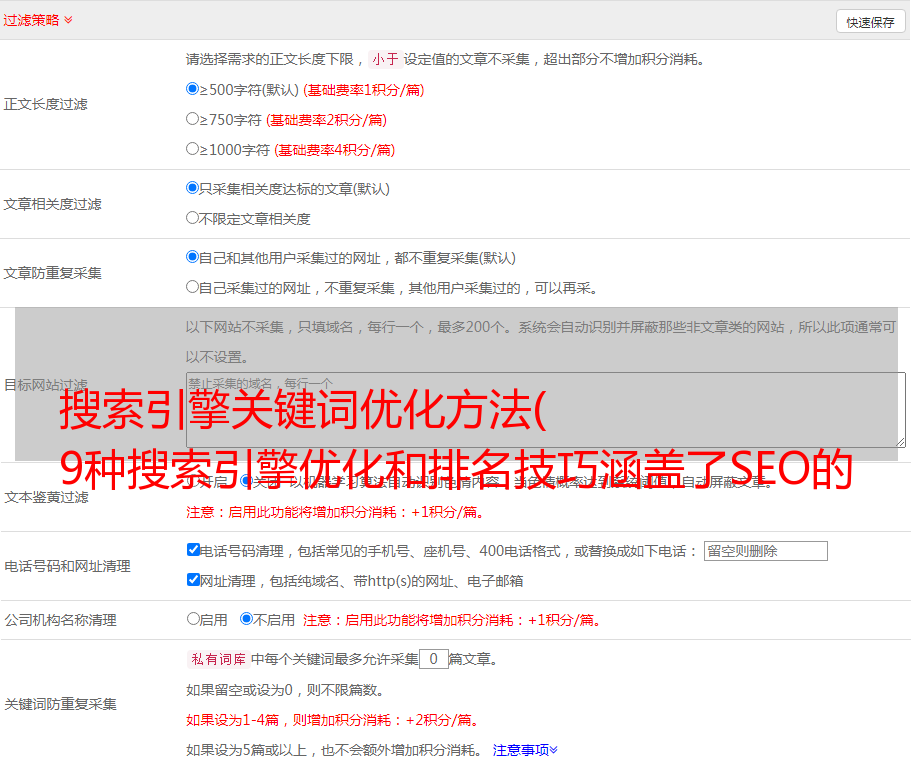Image resolution: width=912 pixels, height=768 pixels.
Task: Click the text 如果留空或设为0，则不限篇数
Action: pyautogui.click(x=286, y=690)
